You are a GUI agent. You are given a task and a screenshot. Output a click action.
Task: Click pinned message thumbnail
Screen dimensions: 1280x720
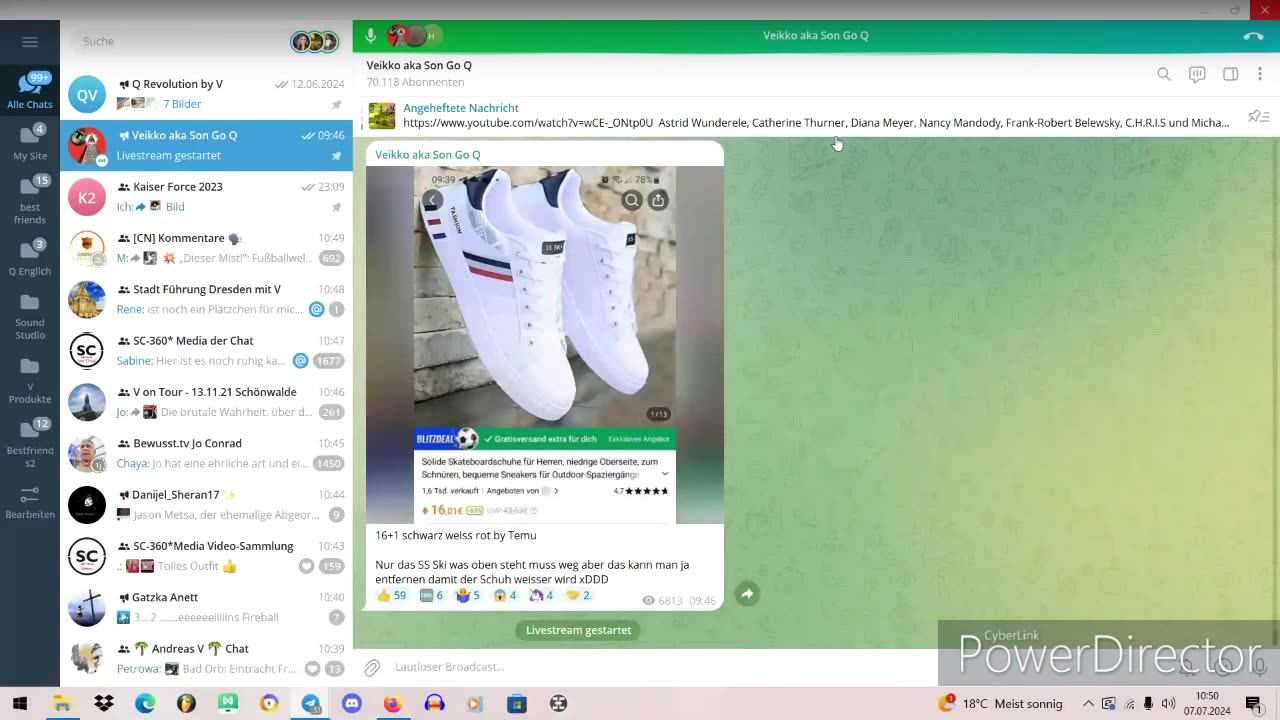coord(382,116)
